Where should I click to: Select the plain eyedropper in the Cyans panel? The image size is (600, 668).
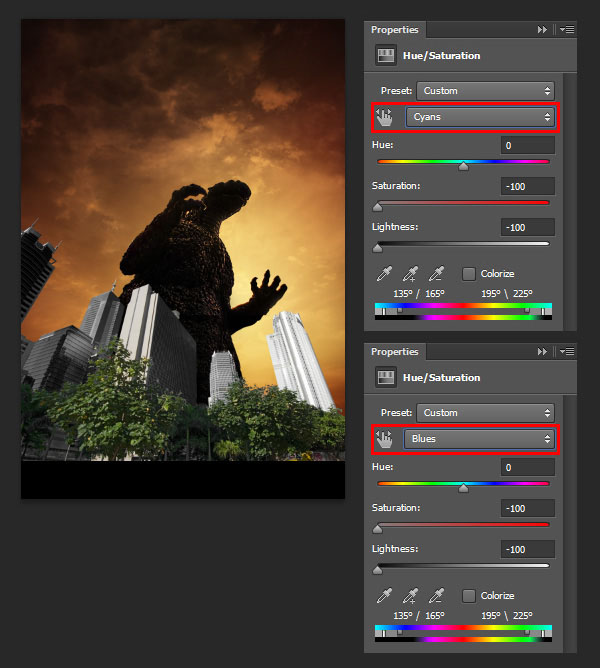pos(384,274)
